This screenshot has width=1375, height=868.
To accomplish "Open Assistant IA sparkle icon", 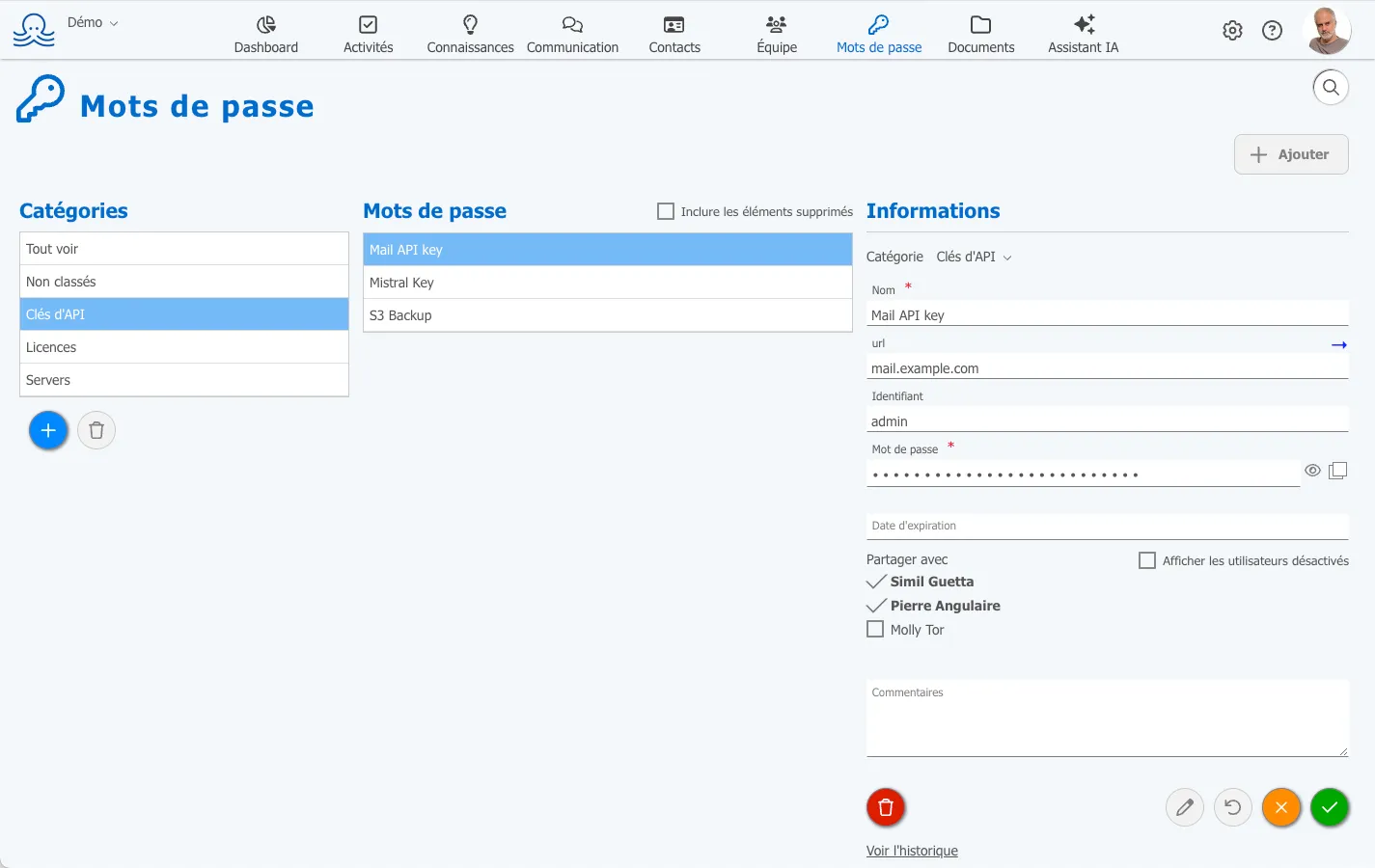I will (x=1084, y=24).
